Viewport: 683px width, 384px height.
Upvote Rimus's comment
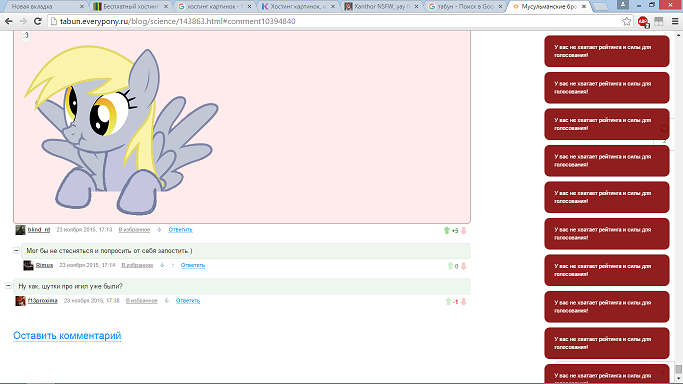(450, 266)
